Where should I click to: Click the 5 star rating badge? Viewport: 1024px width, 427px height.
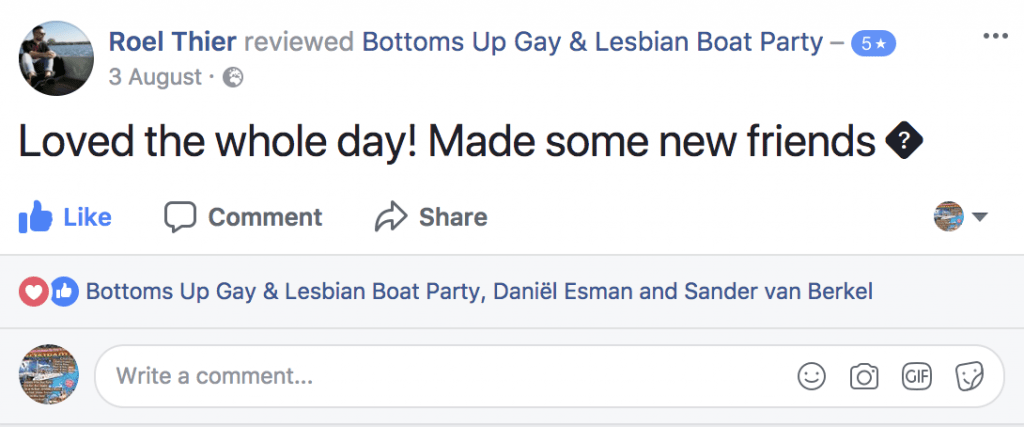point(874,43)
